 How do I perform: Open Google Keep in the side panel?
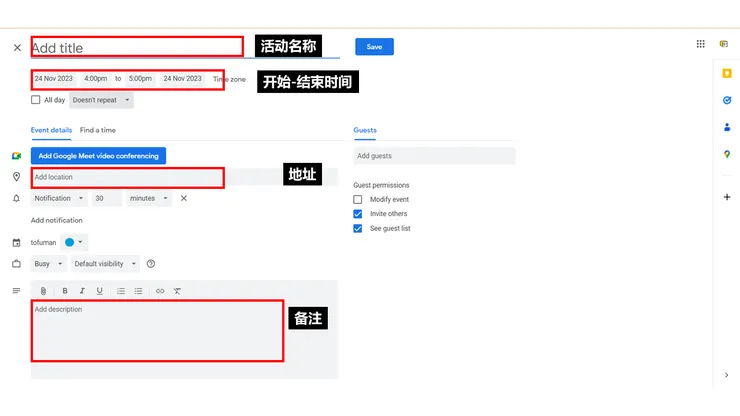(x=727, y=73)
